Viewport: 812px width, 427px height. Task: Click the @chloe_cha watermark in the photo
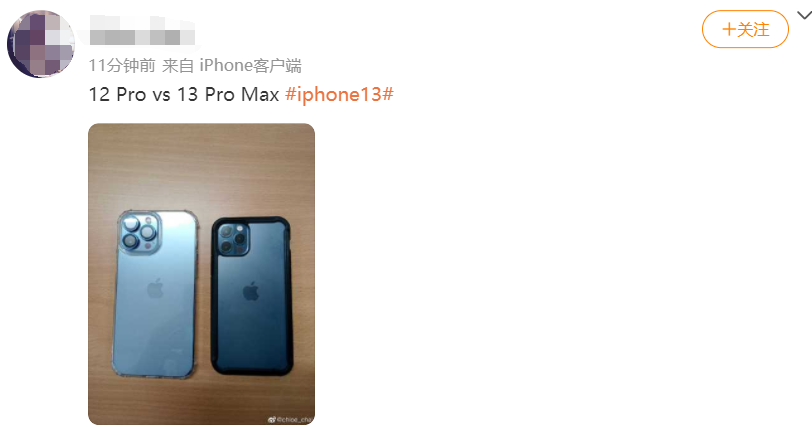point(295,419)
